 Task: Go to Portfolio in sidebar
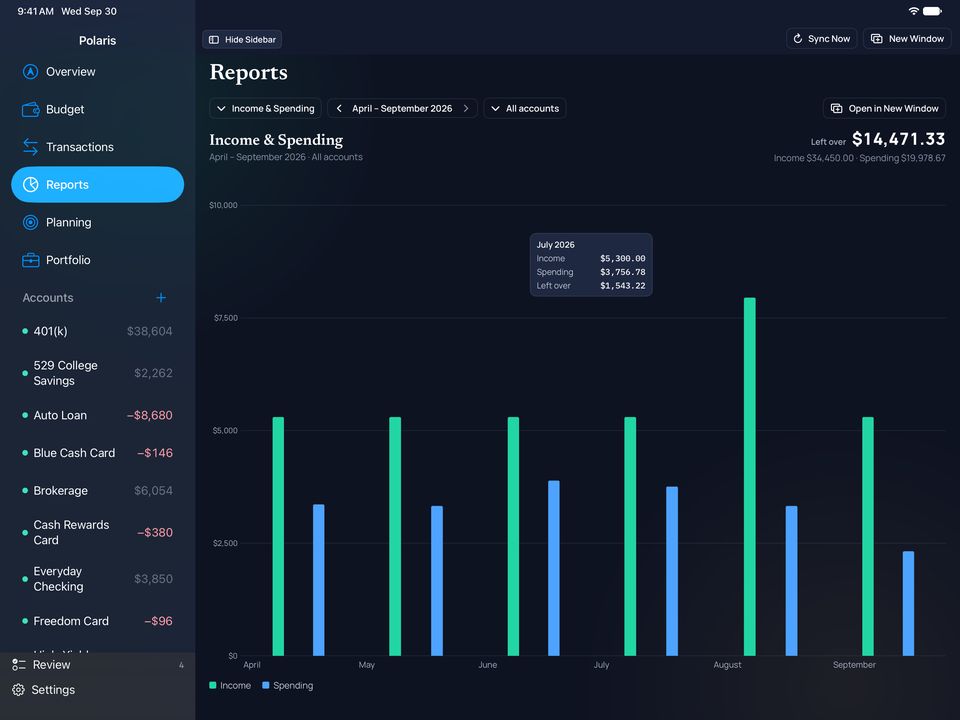97,260
